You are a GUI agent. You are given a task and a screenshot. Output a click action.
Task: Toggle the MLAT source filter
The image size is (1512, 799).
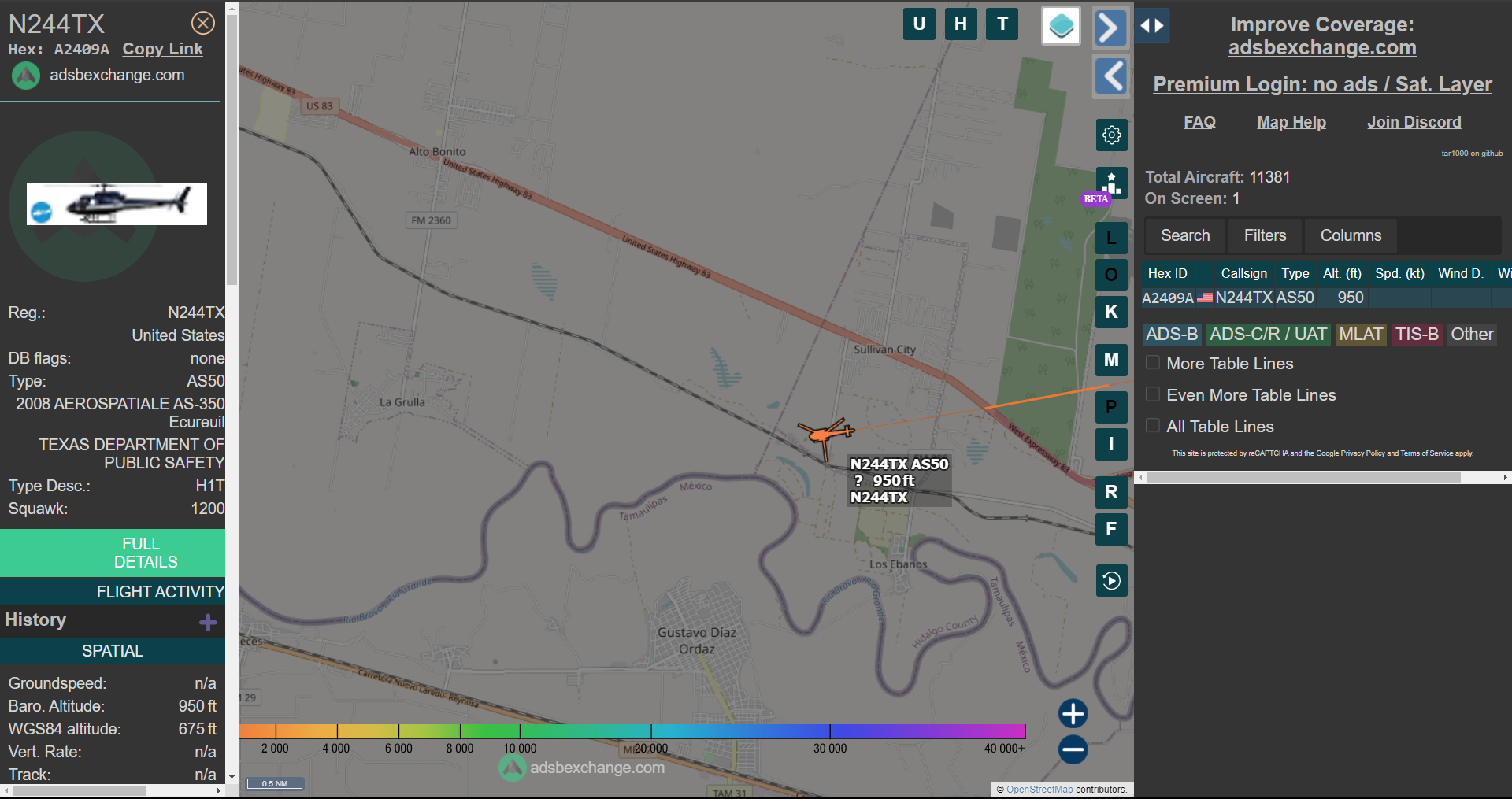pyautogui.click(x=1361, y=335)
